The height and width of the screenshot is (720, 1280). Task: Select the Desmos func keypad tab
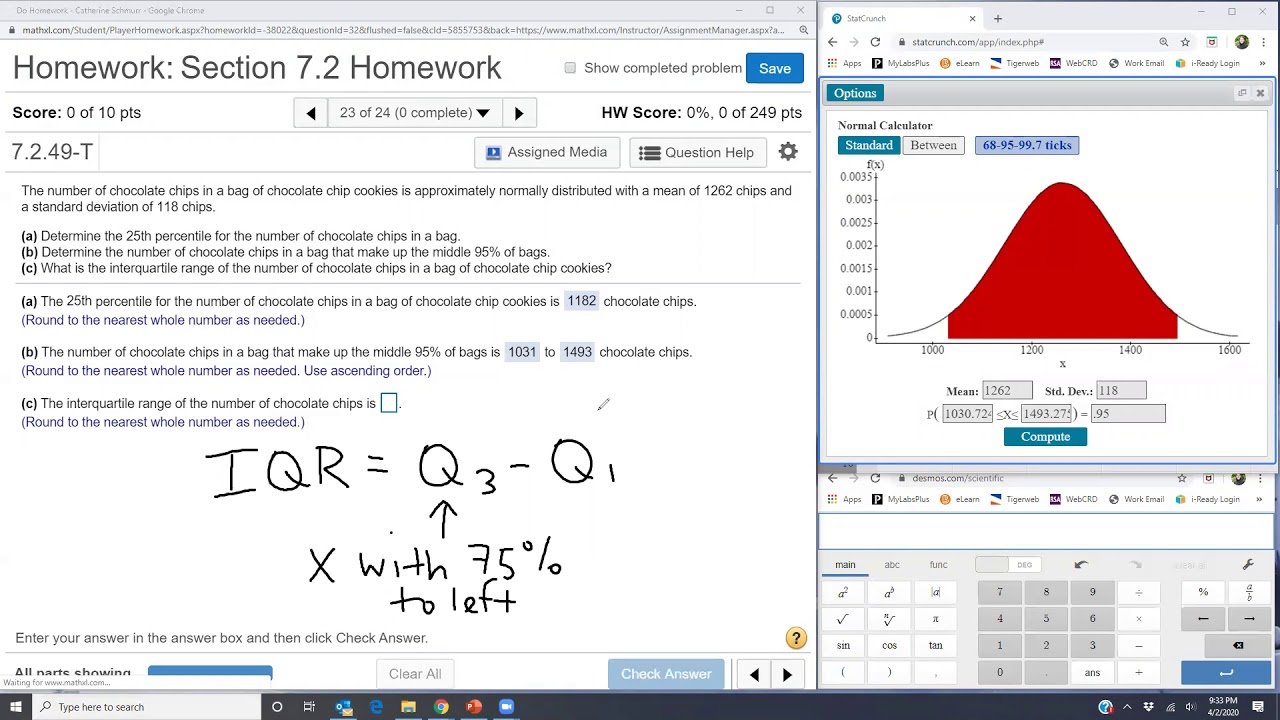938,565
